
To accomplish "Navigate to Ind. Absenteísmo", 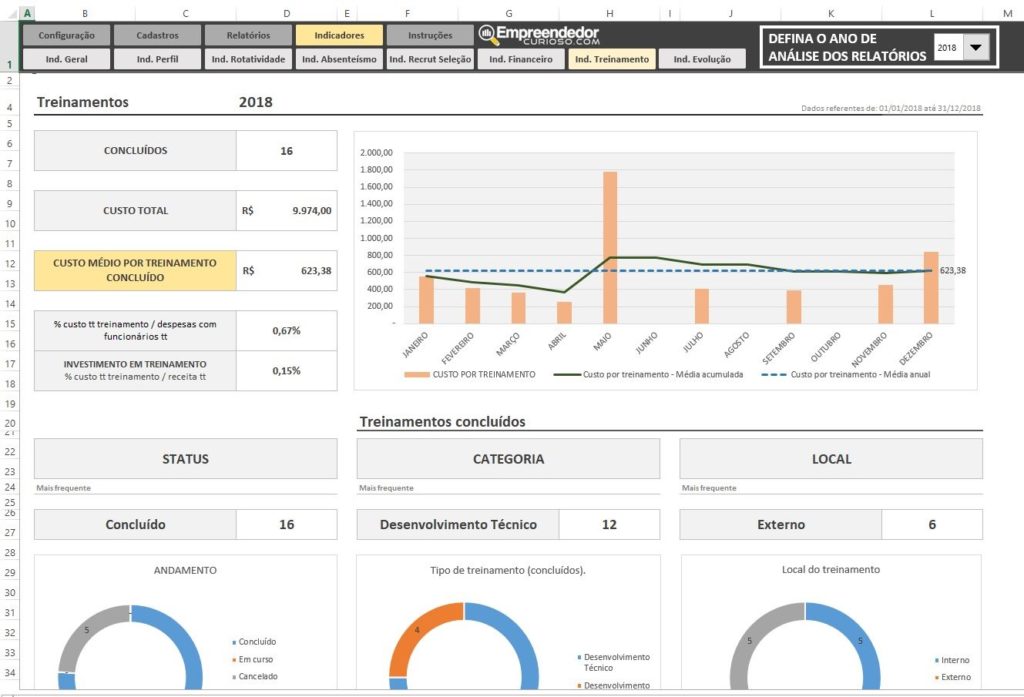I will coord(339,59).
